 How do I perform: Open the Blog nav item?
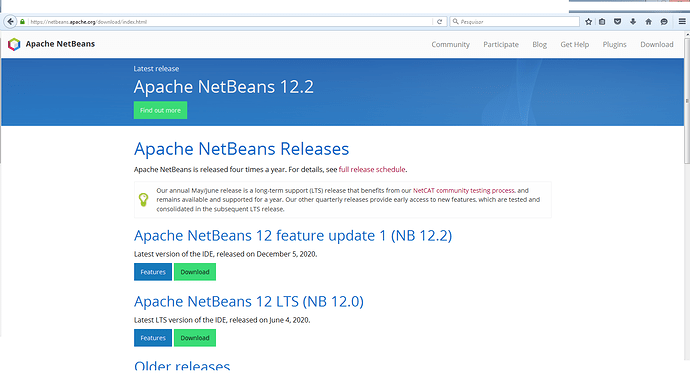(x=540, y=44)
